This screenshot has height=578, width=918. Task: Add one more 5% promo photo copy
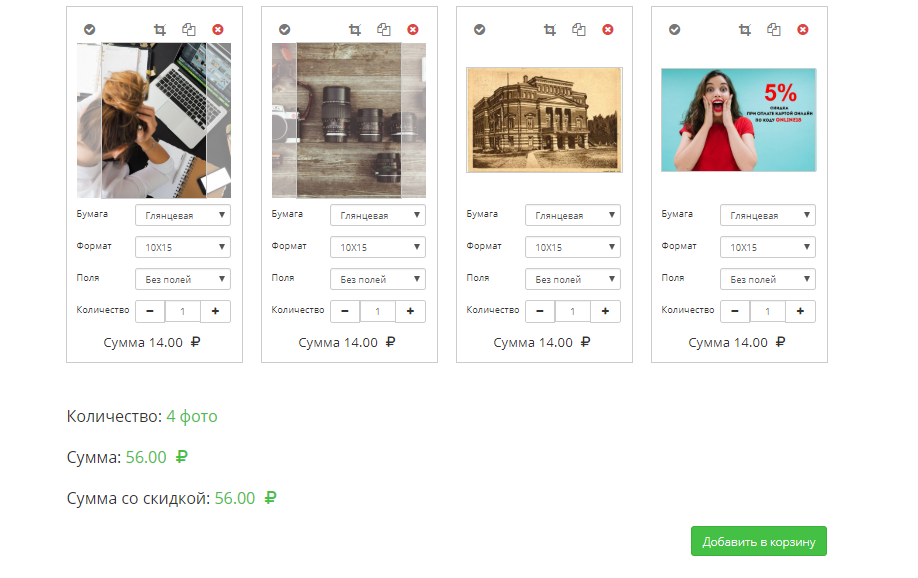[x=800, y=312]
